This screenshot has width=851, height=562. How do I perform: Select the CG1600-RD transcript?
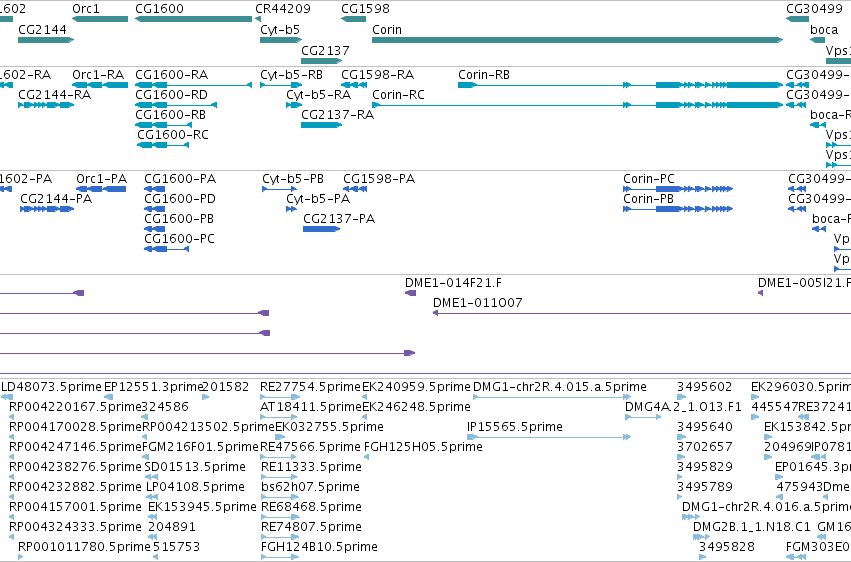(176, 105)
